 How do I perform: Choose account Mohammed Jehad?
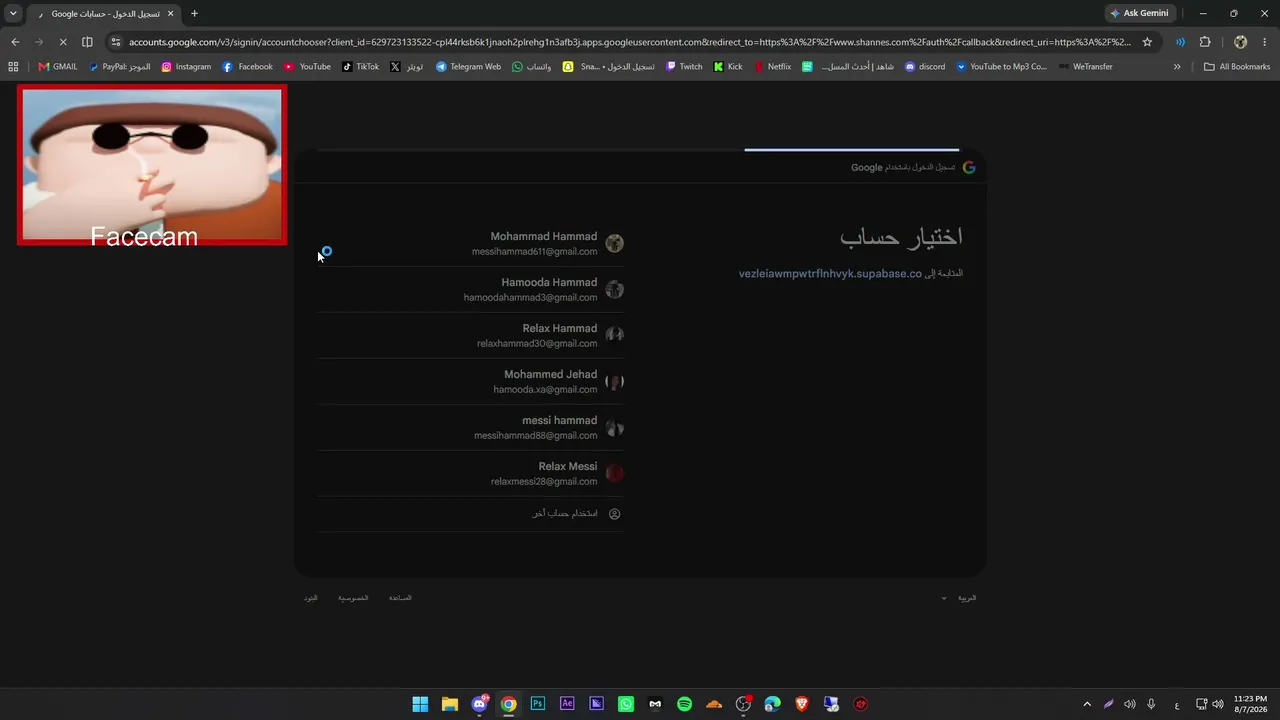470,381
